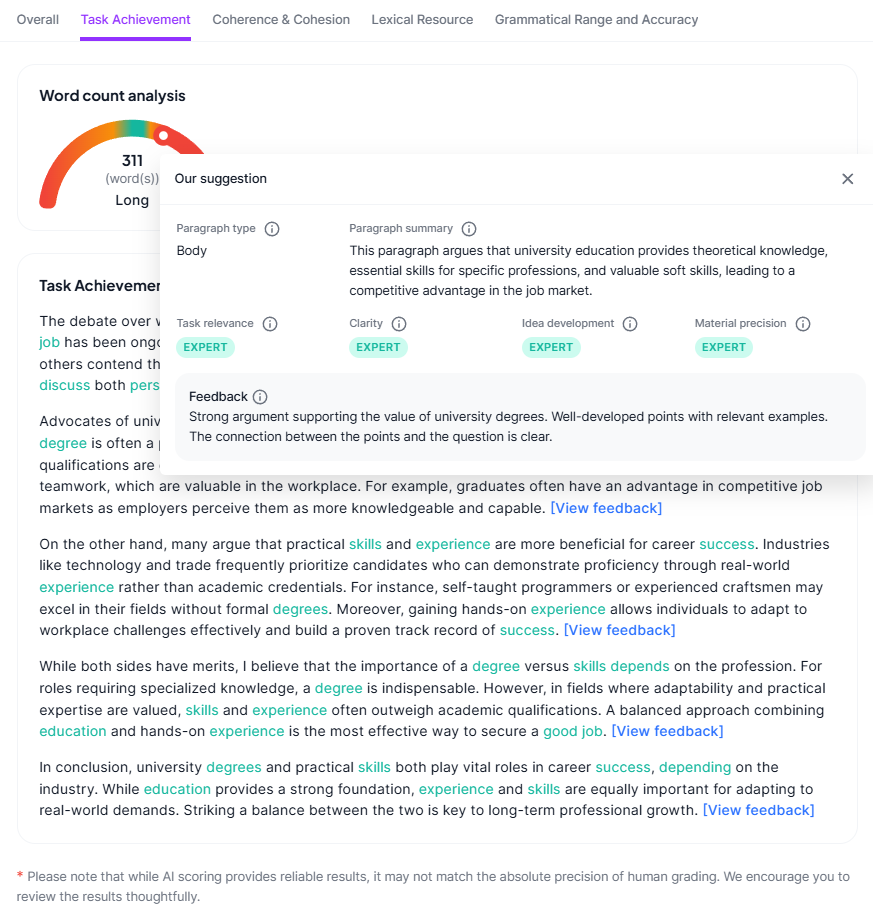The width and height of the screenshot is (873, 909).
Task: Click the word count gauge marker
Action: click(x=162, y=135)
